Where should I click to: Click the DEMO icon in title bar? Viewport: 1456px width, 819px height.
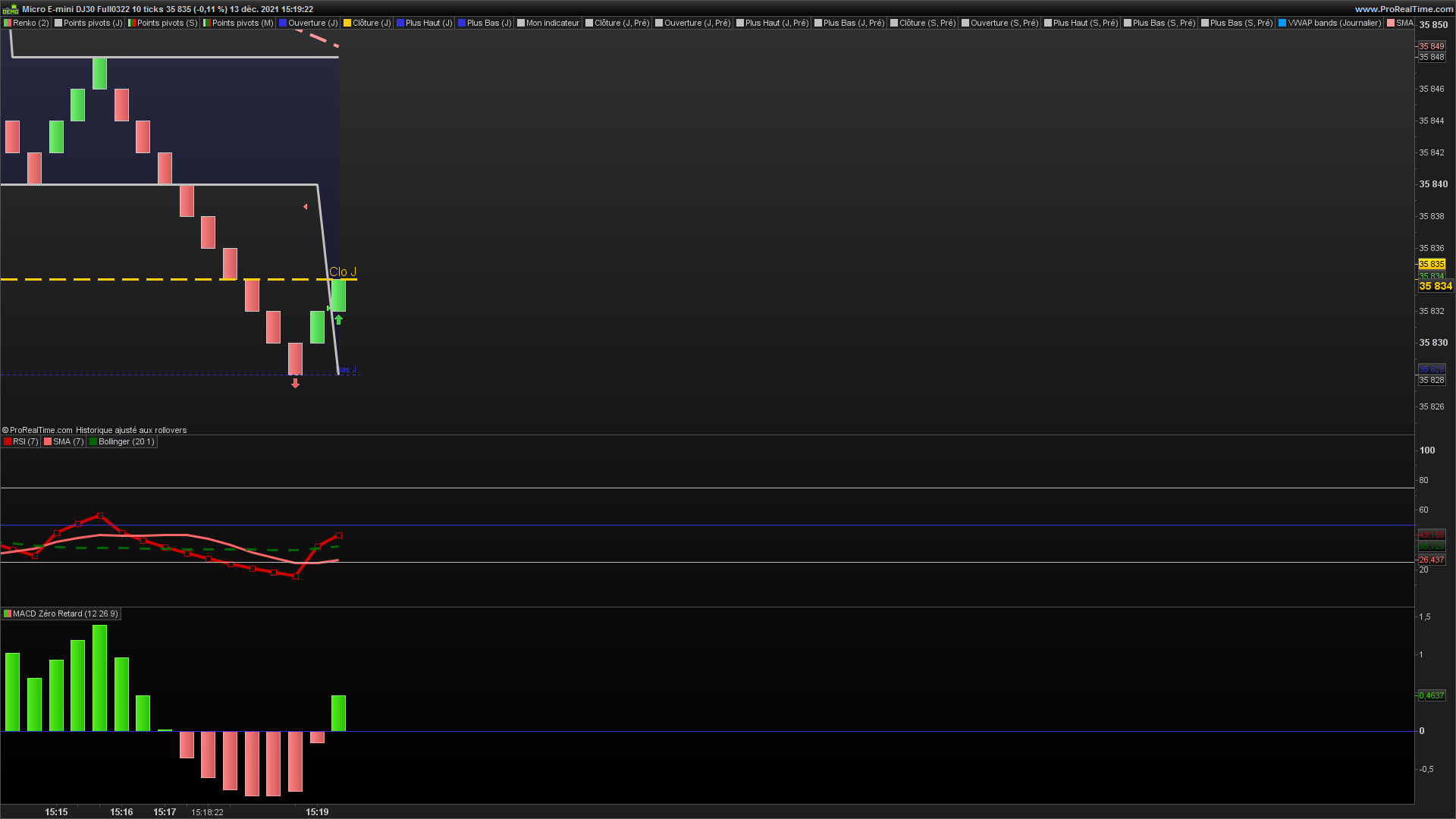[x=10, y=9]
